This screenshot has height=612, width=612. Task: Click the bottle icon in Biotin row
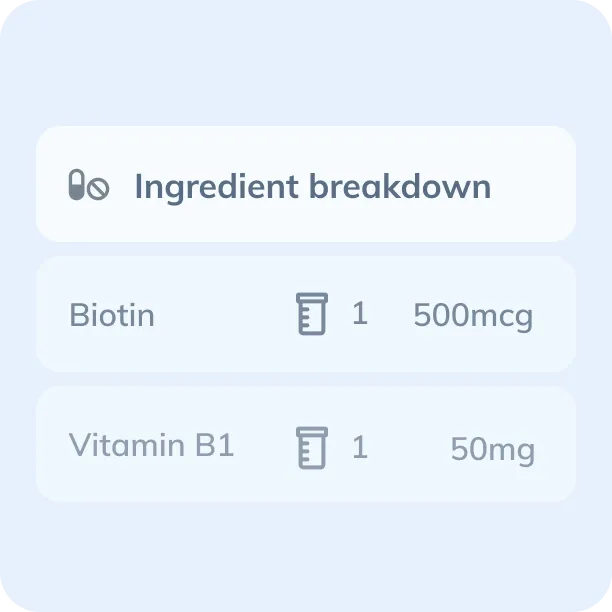pos(313,315)
